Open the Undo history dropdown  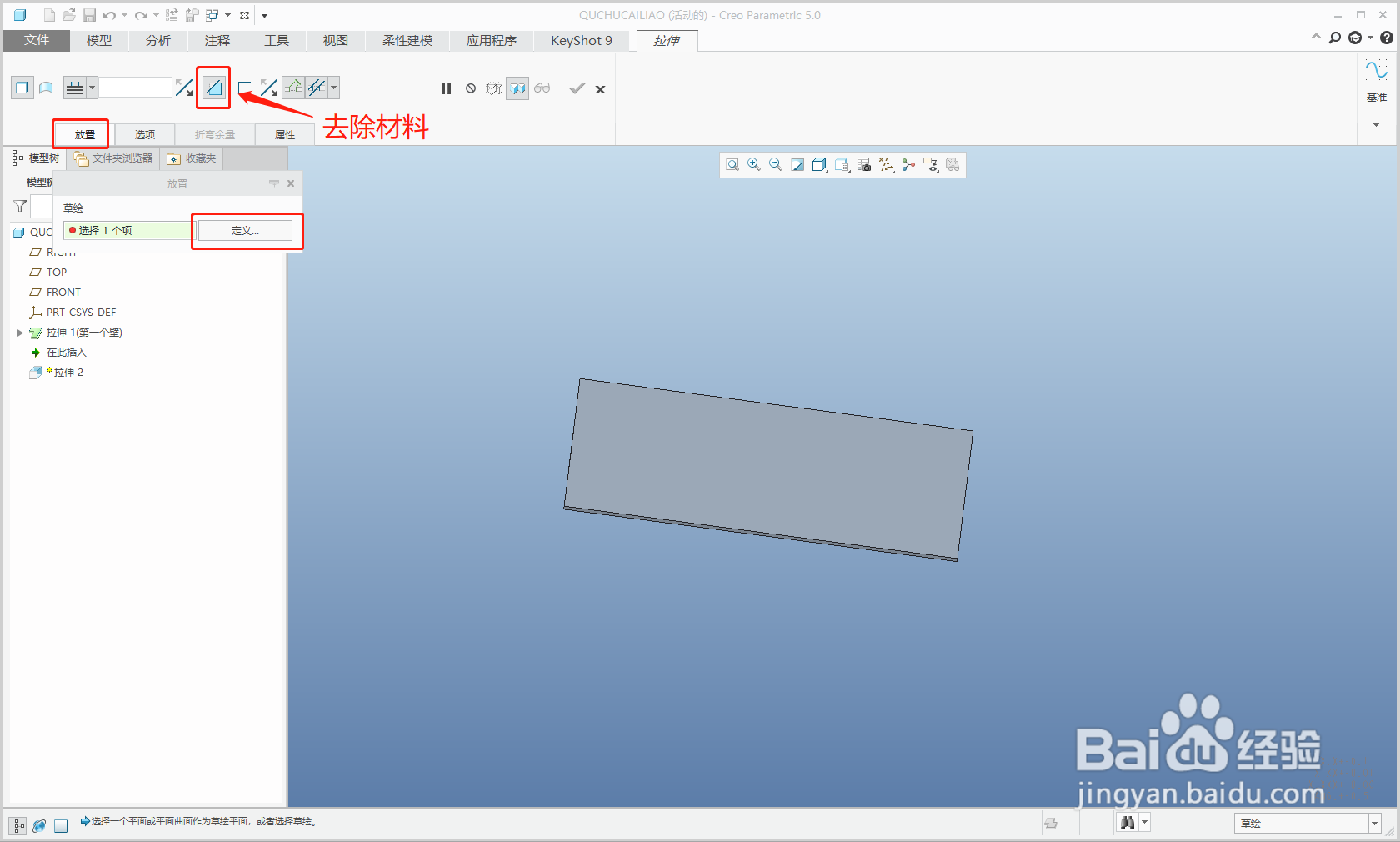[x=124, y=15]
